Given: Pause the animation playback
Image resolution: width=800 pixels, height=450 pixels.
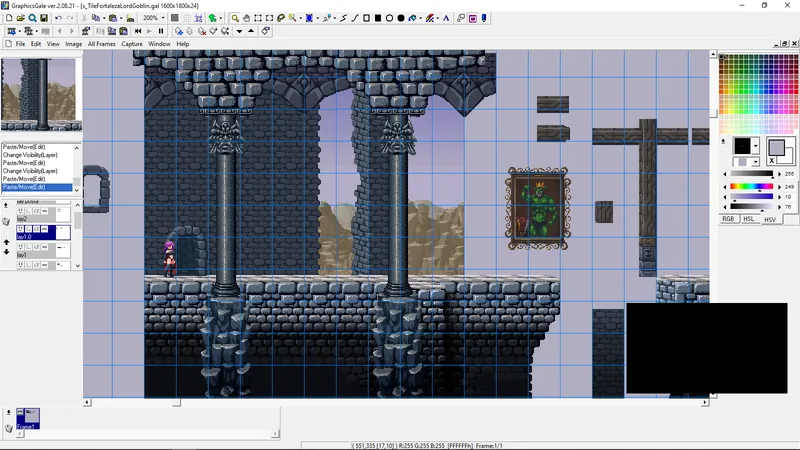Looking at the screenshot, I should click(x=161, y=31).
